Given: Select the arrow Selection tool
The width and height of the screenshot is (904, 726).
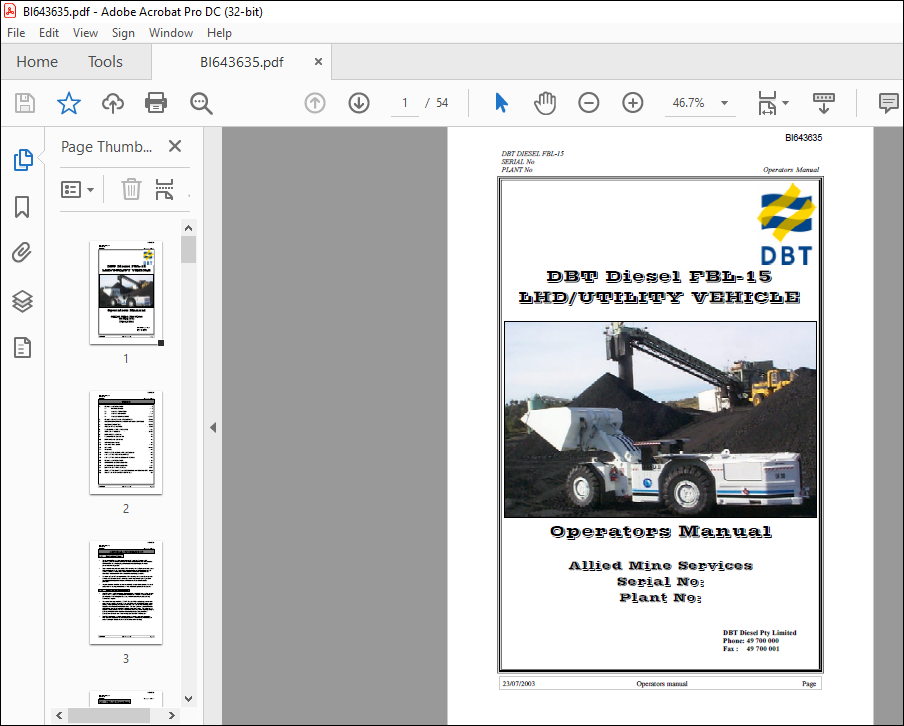Looking at the screenshot, I should coord(501,103).
